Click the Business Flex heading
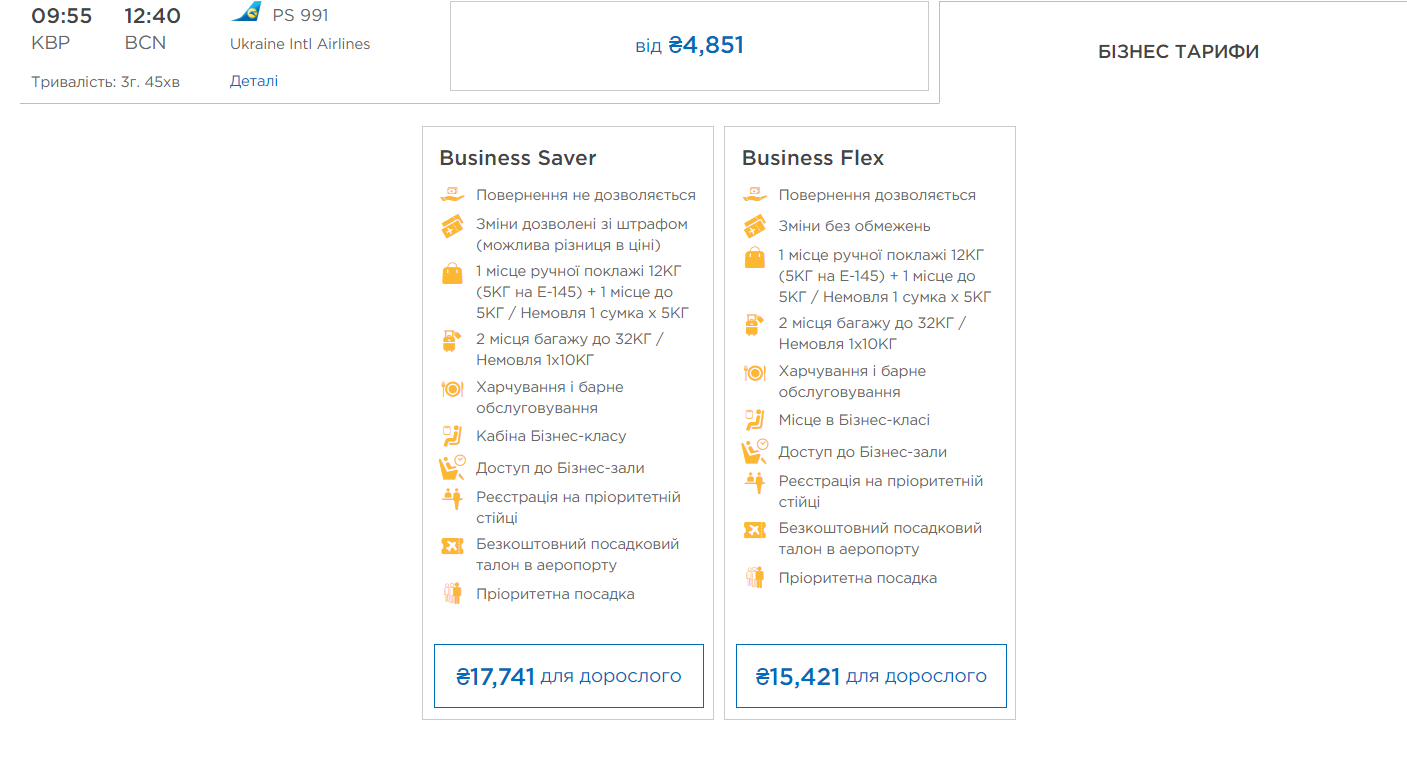 click(813, 158)
